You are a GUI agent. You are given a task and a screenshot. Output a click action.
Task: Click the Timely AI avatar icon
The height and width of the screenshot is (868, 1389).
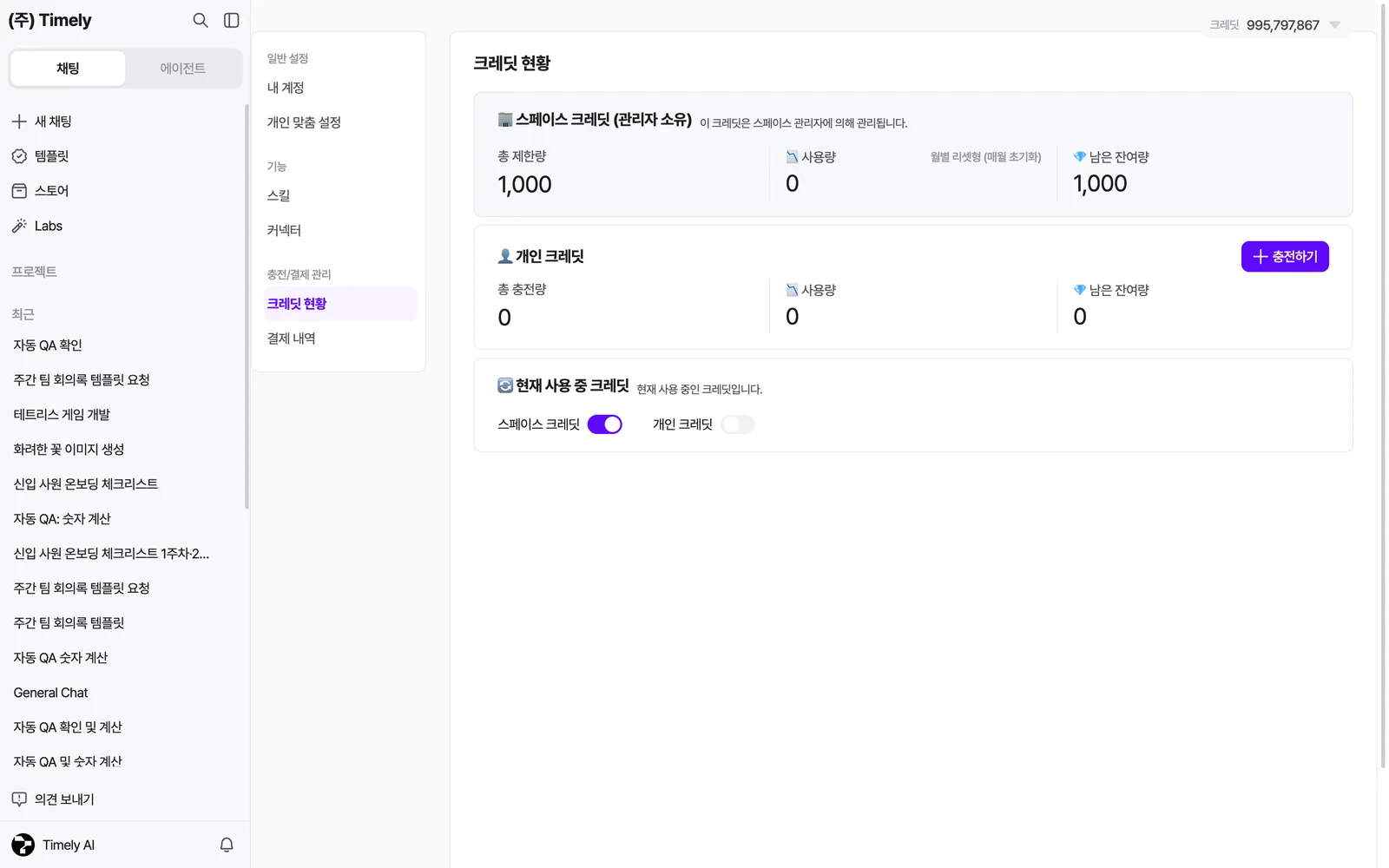[23, 845]
